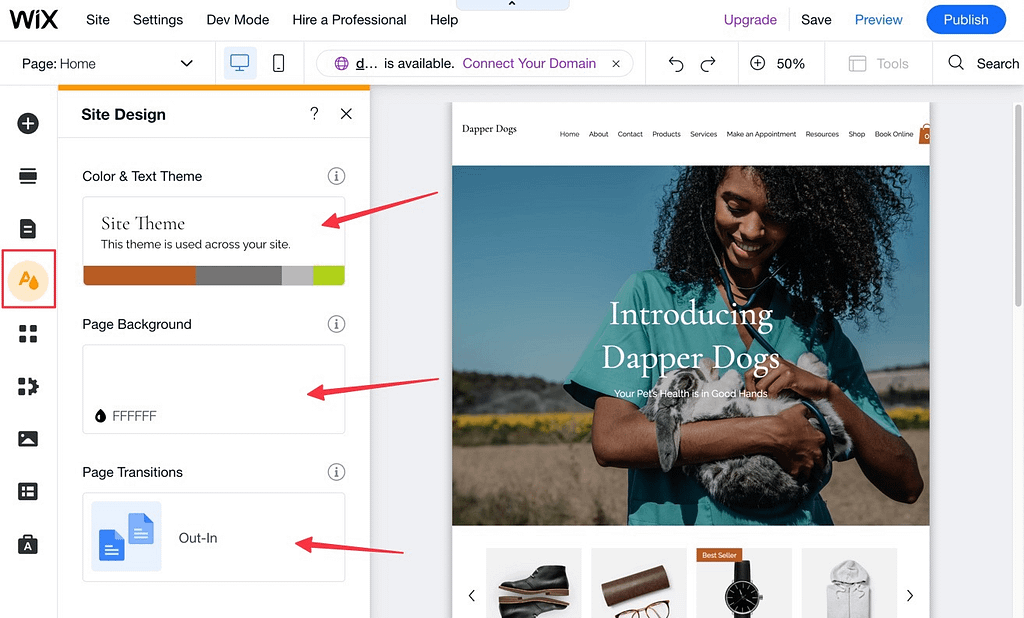Screen dimensions: 1024x618
Task: Show info for Color & Text Theme
Action: [x=336, y=176]
